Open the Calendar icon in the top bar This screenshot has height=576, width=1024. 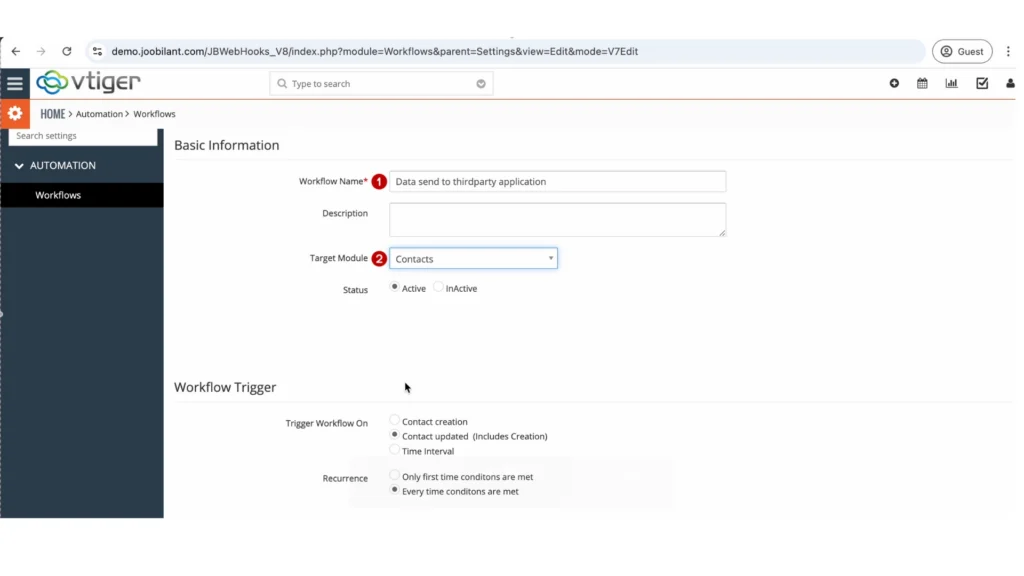[x=922, y=84]
